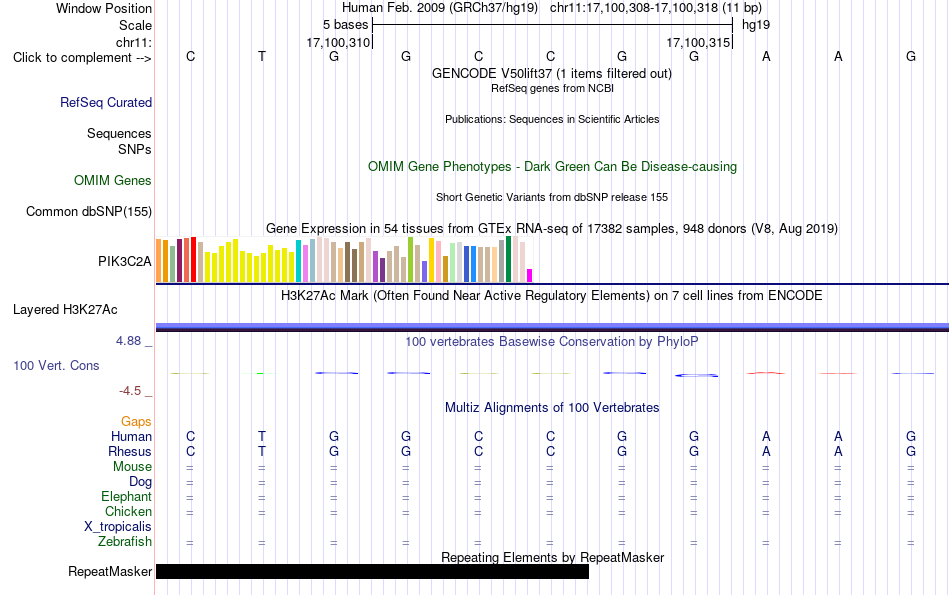The width and height of the screenshot is (950, 595).
Task: Click the OMIM Gene Phenotypes track title
Action: (552, 167)
